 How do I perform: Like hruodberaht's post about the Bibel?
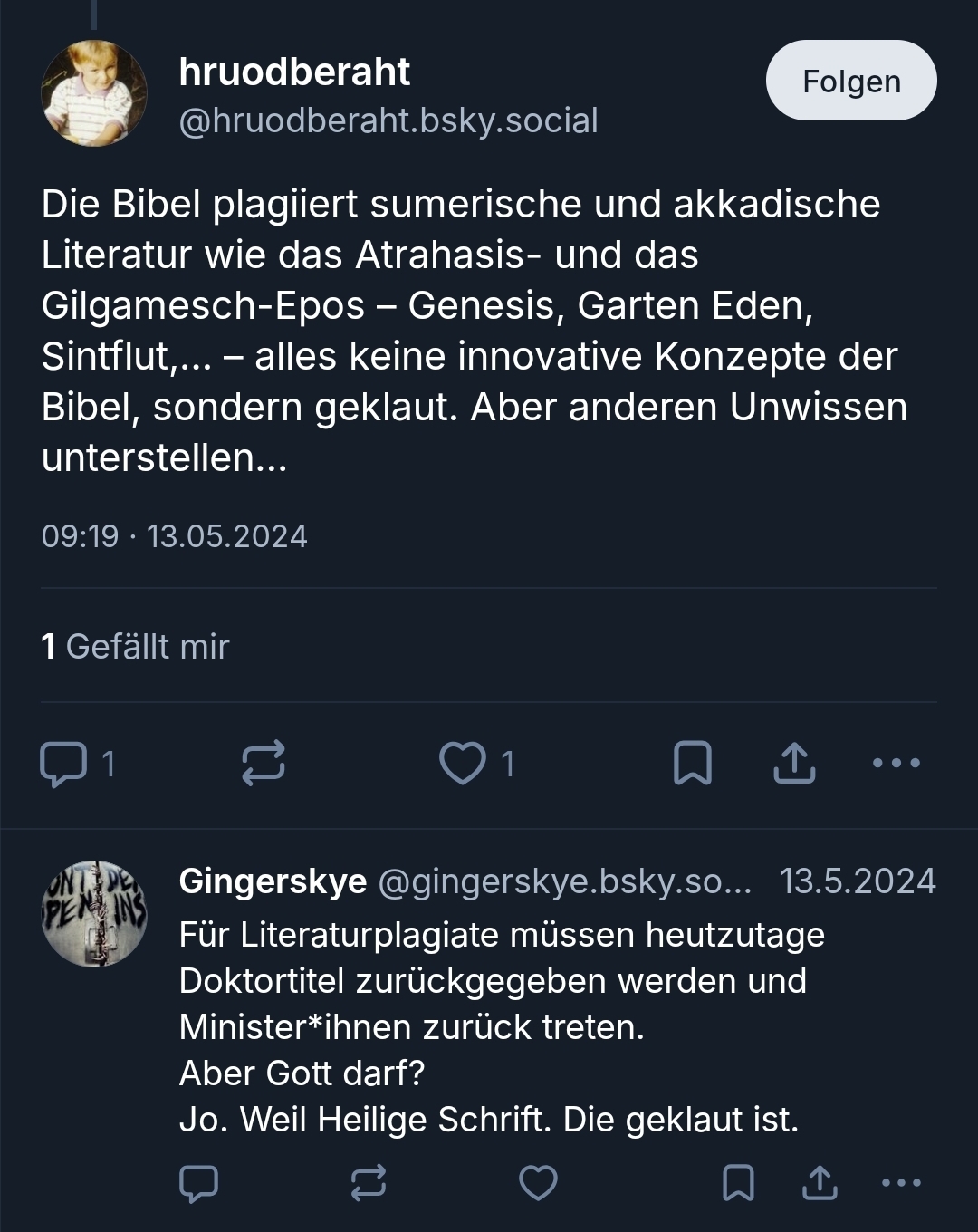(x=463, y=763)
